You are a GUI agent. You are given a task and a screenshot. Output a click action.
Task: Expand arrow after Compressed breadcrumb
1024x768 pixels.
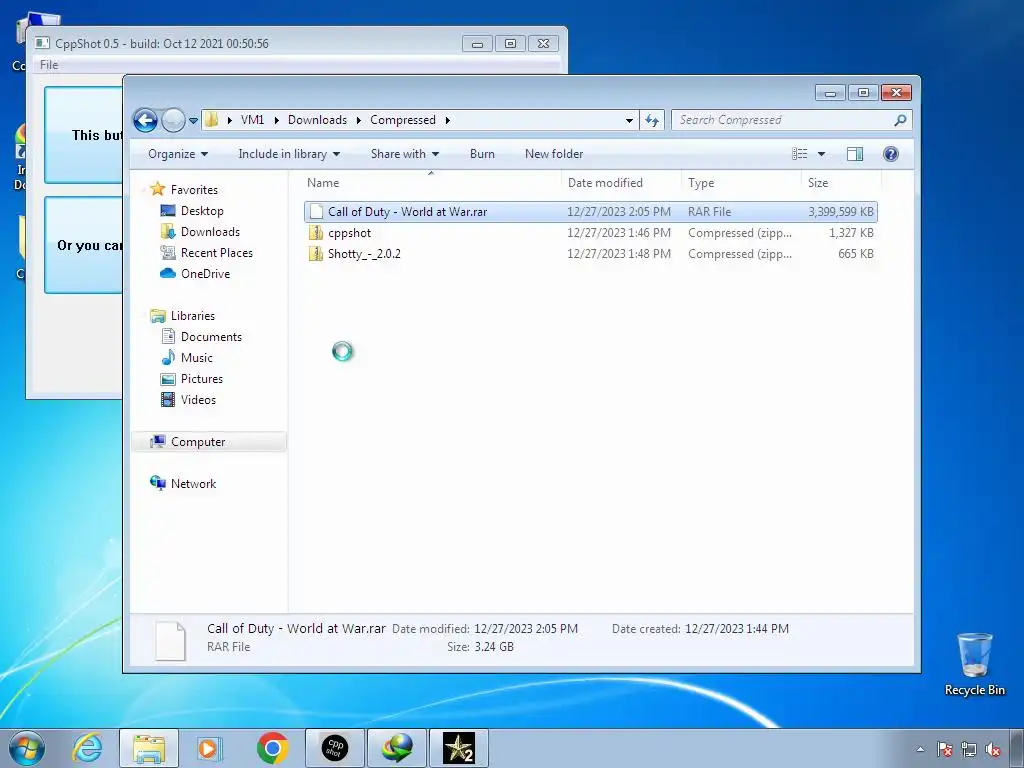pyautogui.click(x=447, y=120)
